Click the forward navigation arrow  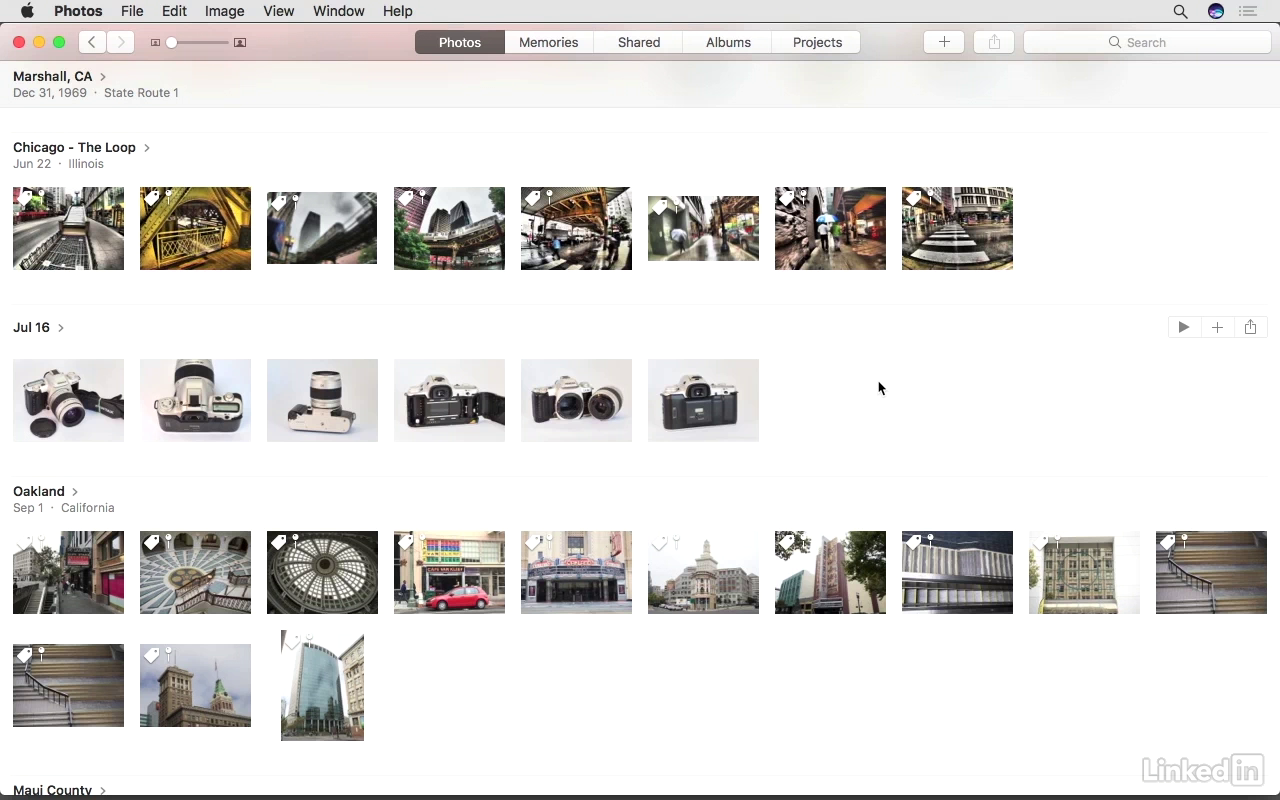[121, 42]
